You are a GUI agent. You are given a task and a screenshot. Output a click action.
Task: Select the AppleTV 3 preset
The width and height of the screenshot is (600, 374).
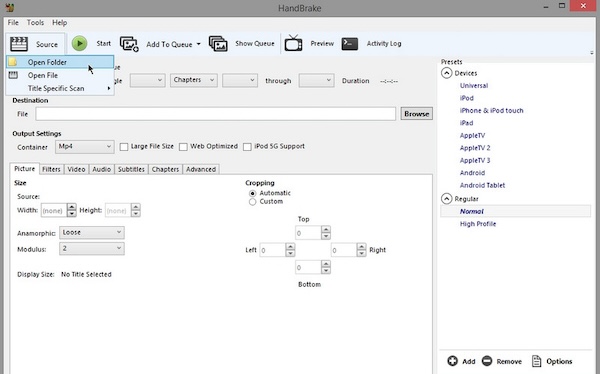pyautogui.click(x=475, y=160)
